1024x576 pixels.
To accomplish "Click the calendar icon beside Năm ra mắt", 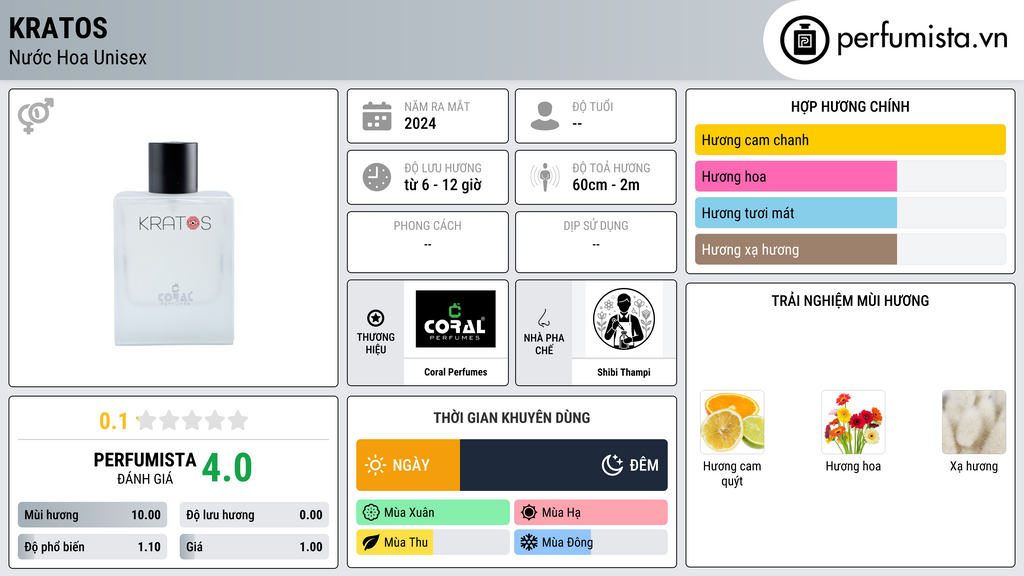I will click(377, 116).
